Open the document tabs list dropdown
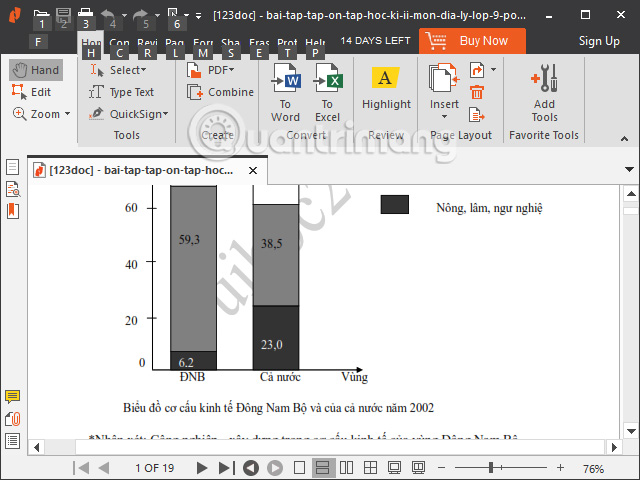 [x=629, y=169]
